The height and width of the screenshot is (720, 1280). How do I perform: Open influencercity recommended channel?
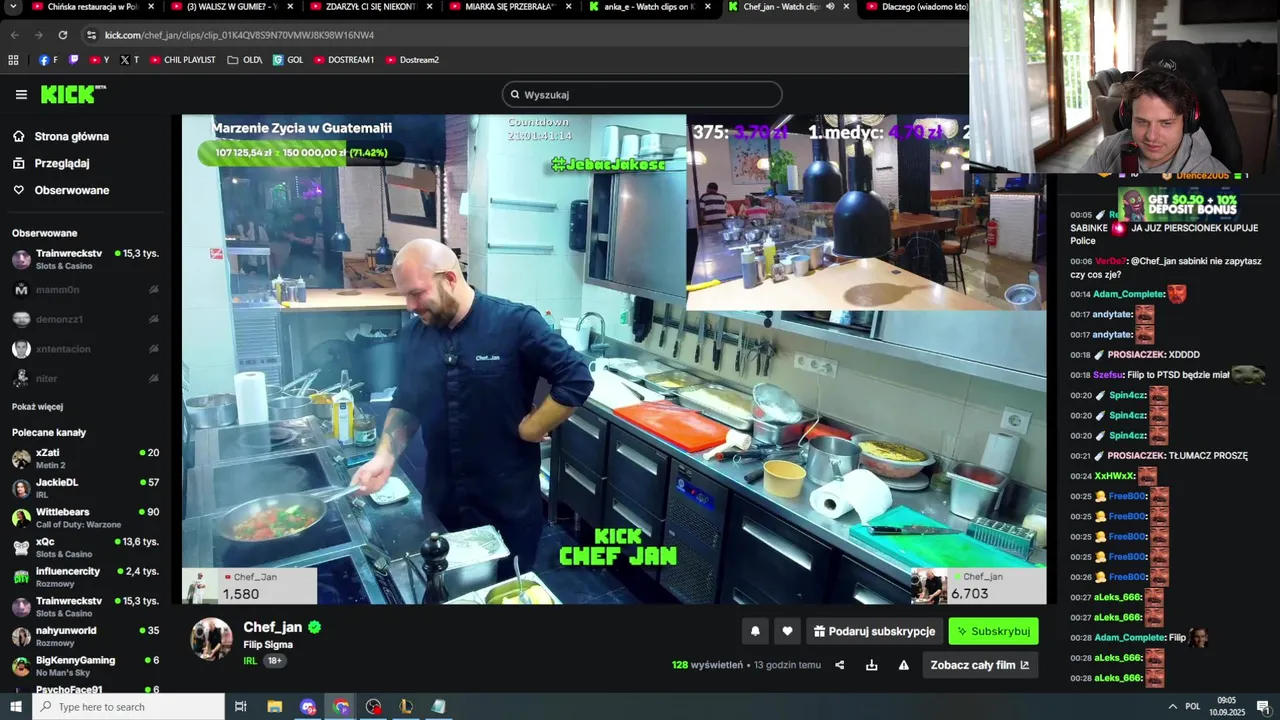(x=85, y=577)
